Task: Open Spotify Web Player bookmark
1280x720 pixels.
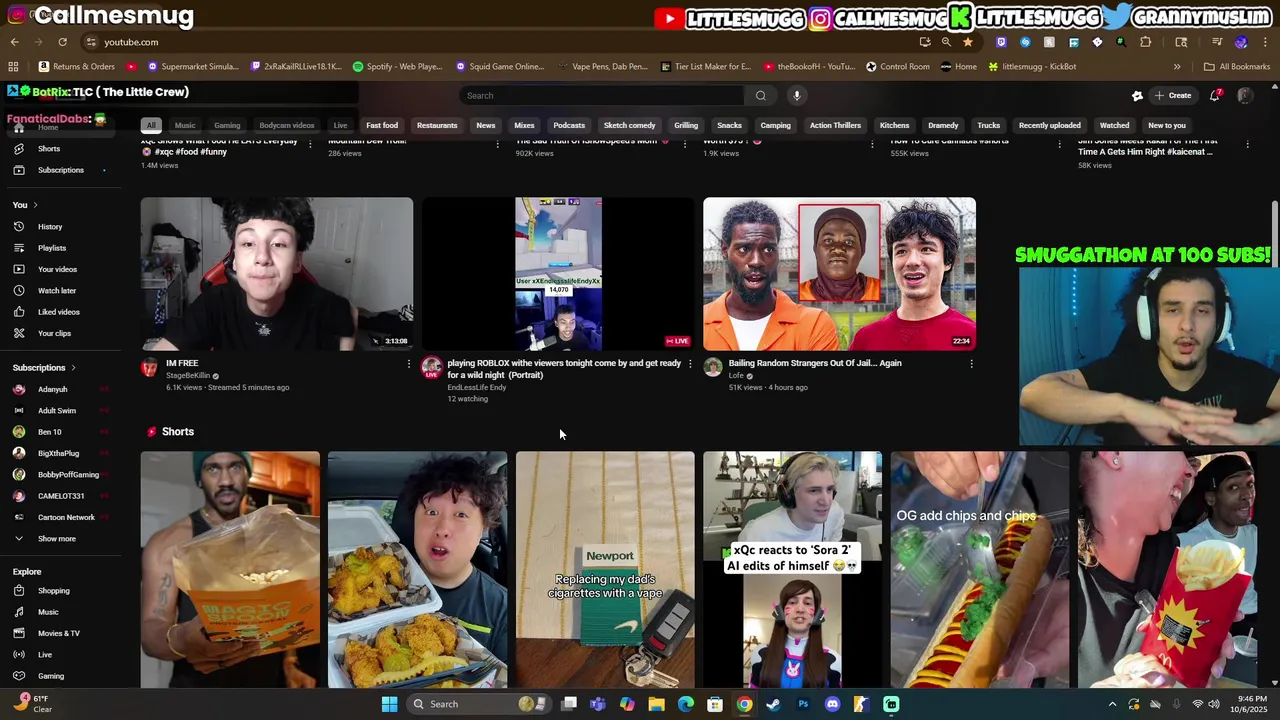Action: coord(397,67)
